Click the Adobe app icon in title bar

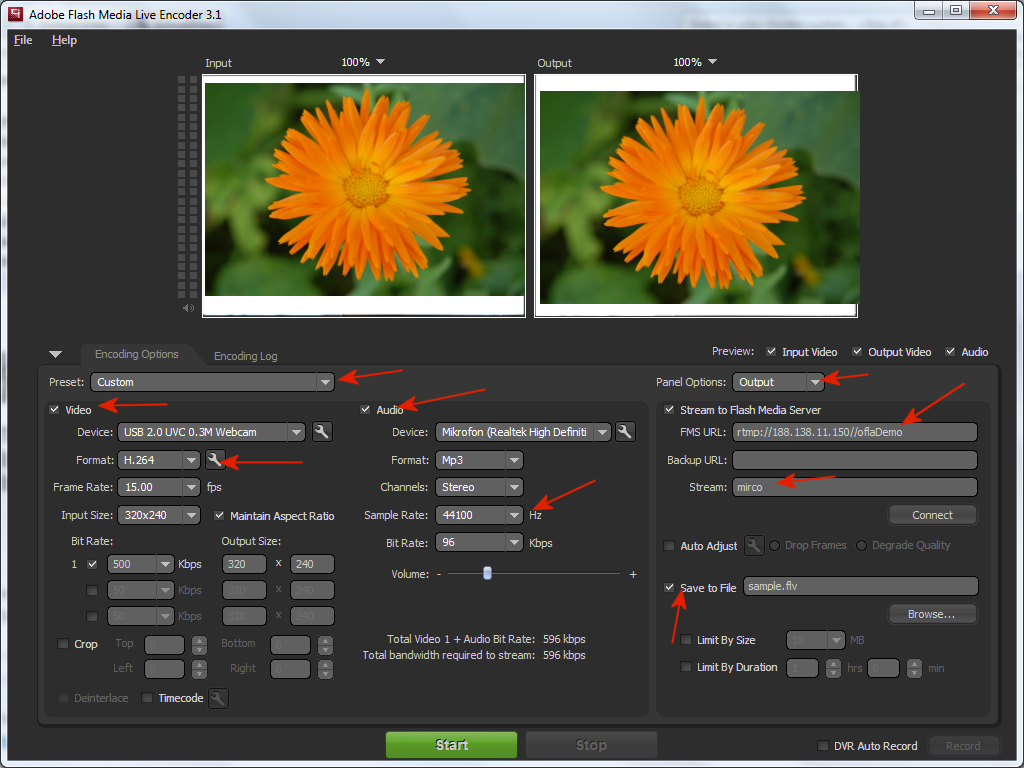[16, 15]
